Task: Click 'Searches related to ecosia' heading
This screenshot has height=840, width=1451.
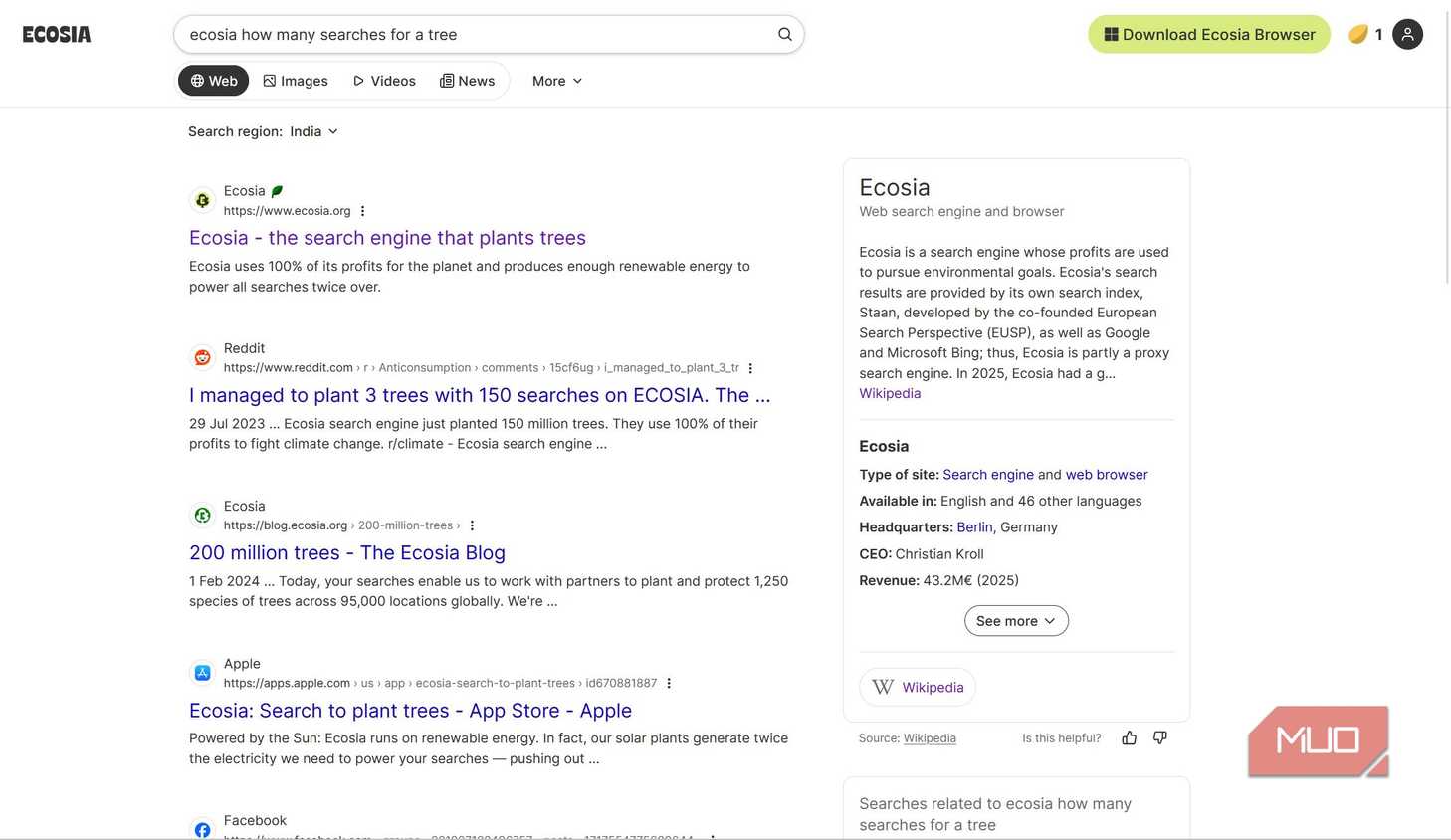Action: (995, 814)
